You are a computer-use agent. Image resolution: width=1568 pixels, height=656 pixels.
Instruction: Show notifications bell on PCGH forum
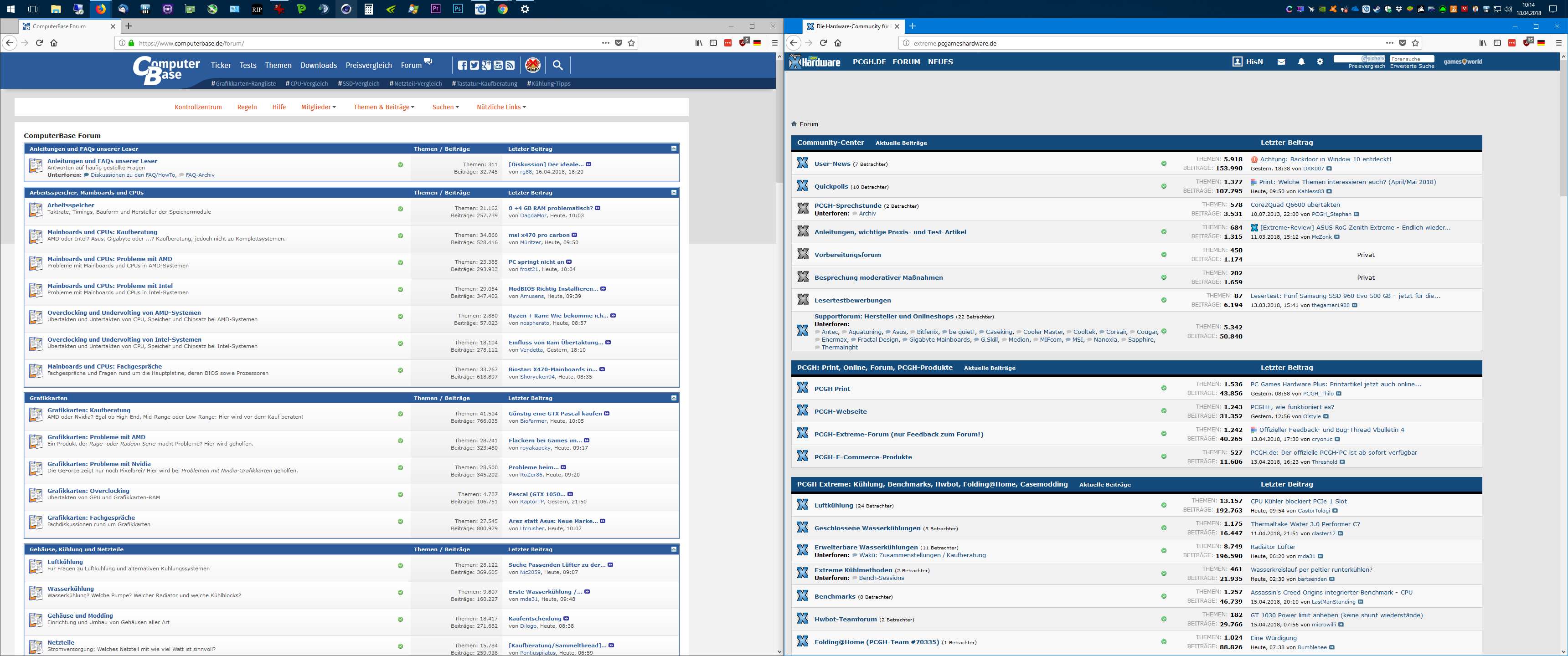click(1301, 61)
